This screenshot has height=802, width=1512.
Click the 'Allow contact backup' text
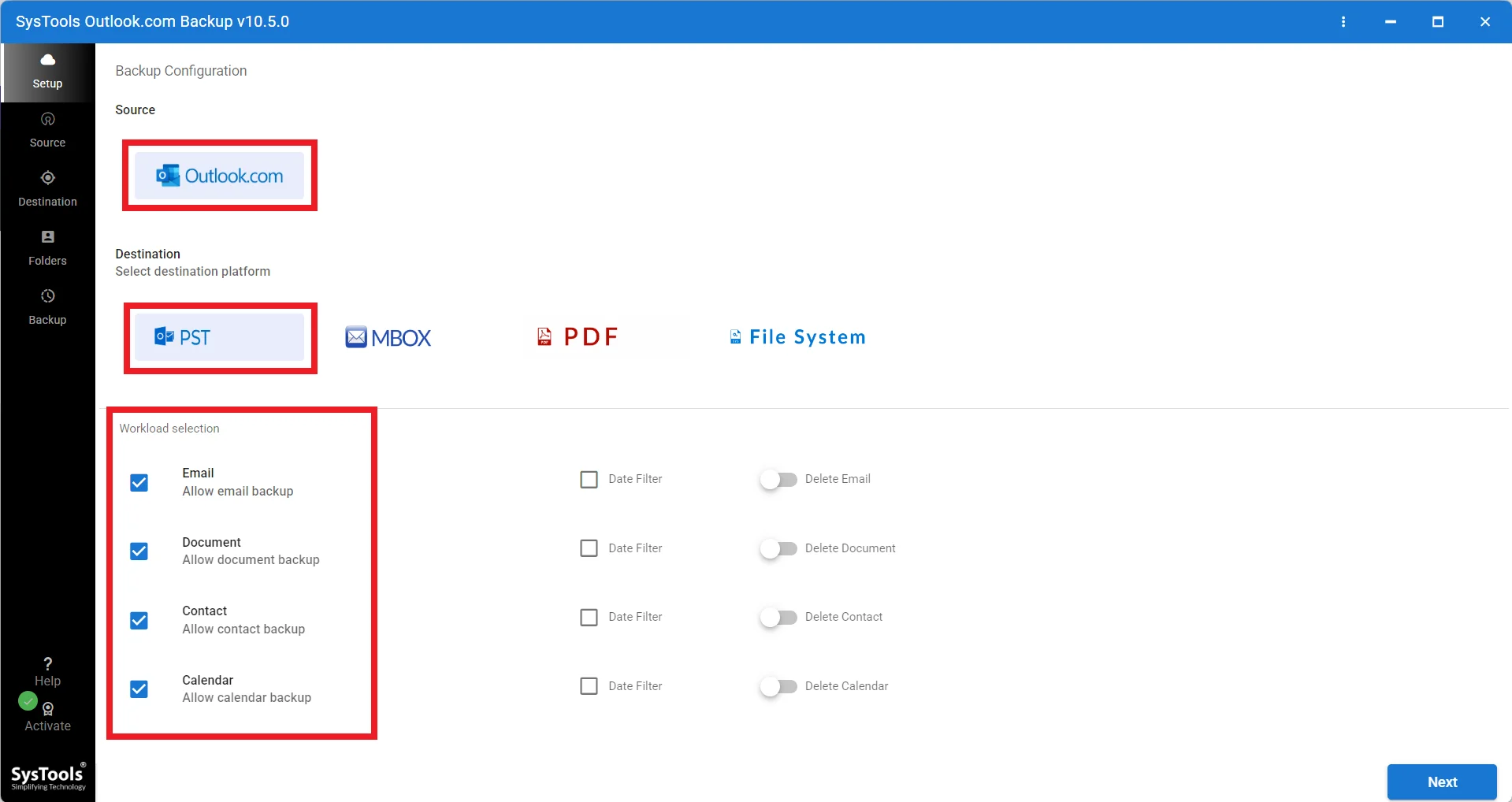click(x=243, y=629)
